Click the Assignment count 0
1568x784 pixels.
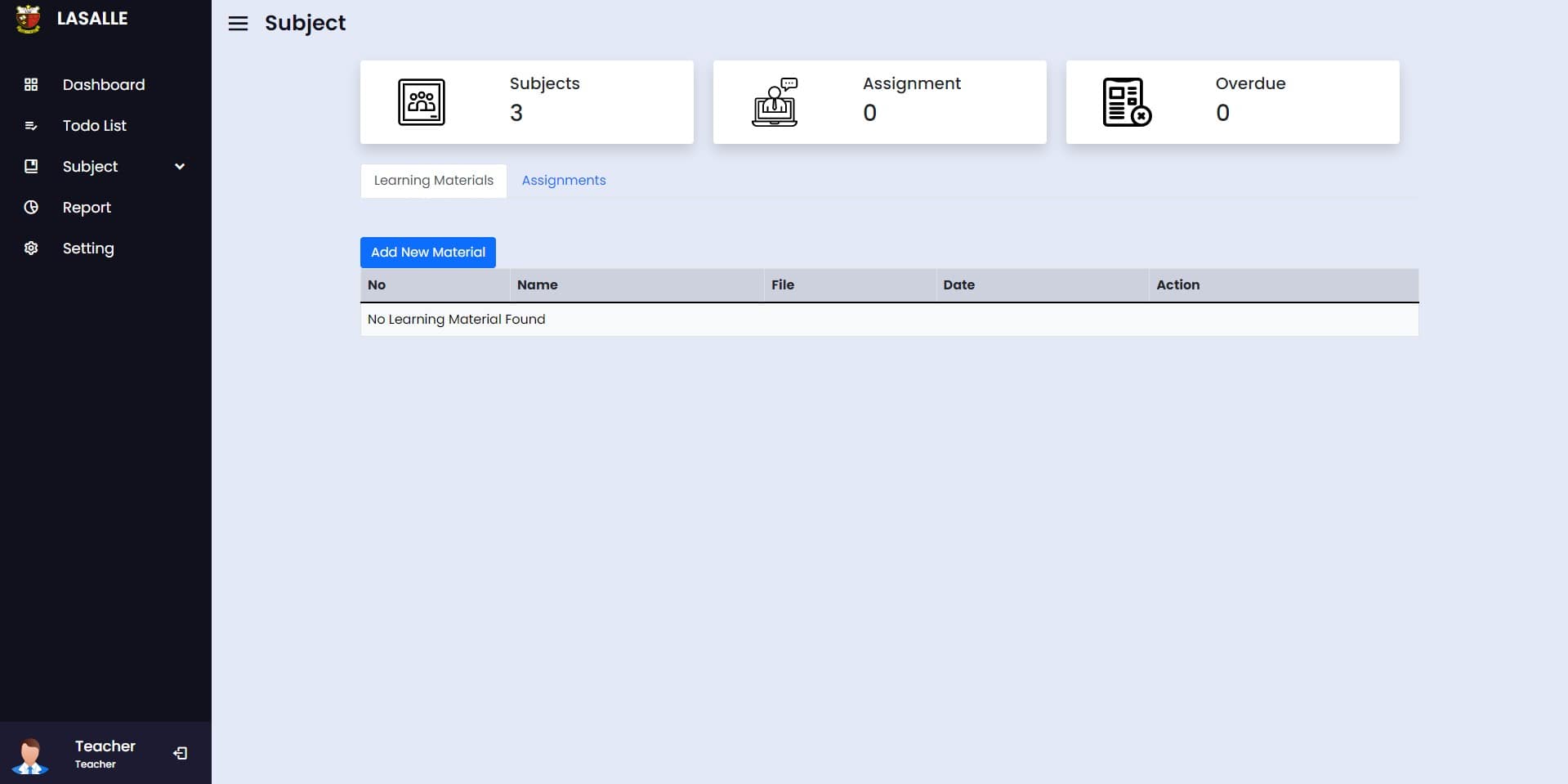pos(869,113)
